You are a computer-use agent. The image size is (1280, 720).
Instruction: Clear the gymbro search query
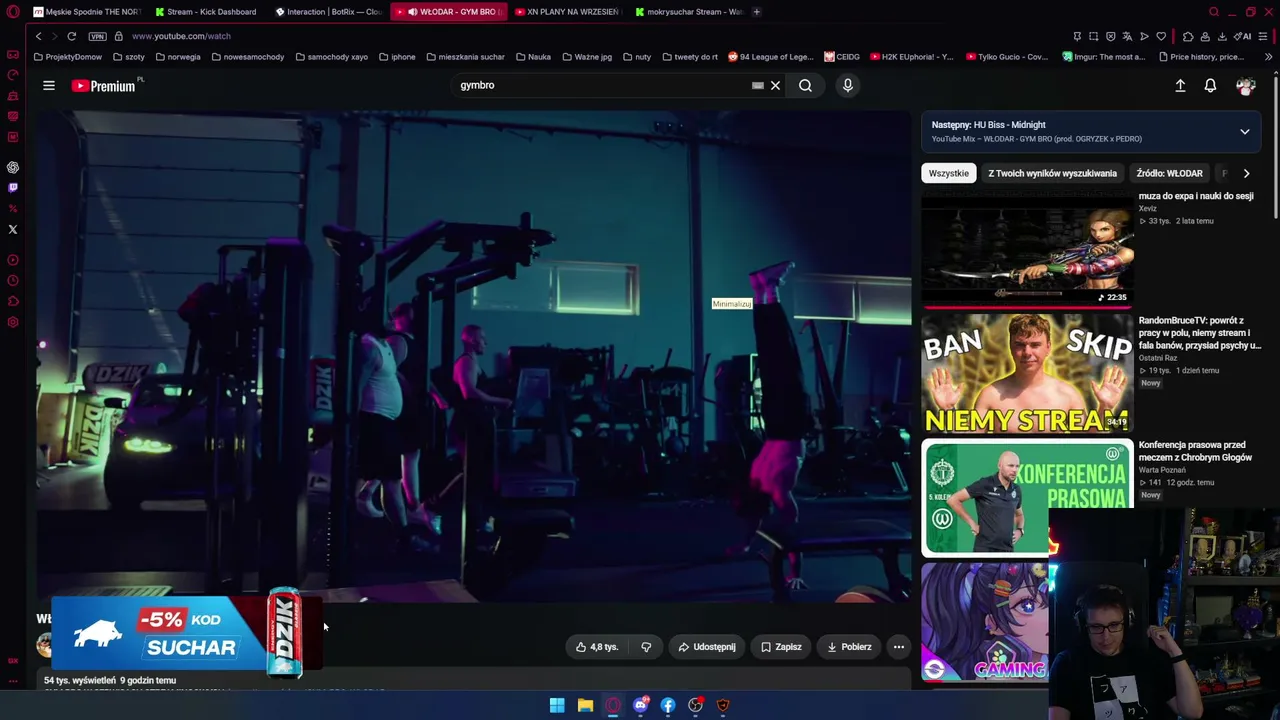pyautogui.click(x=775, y=86)
